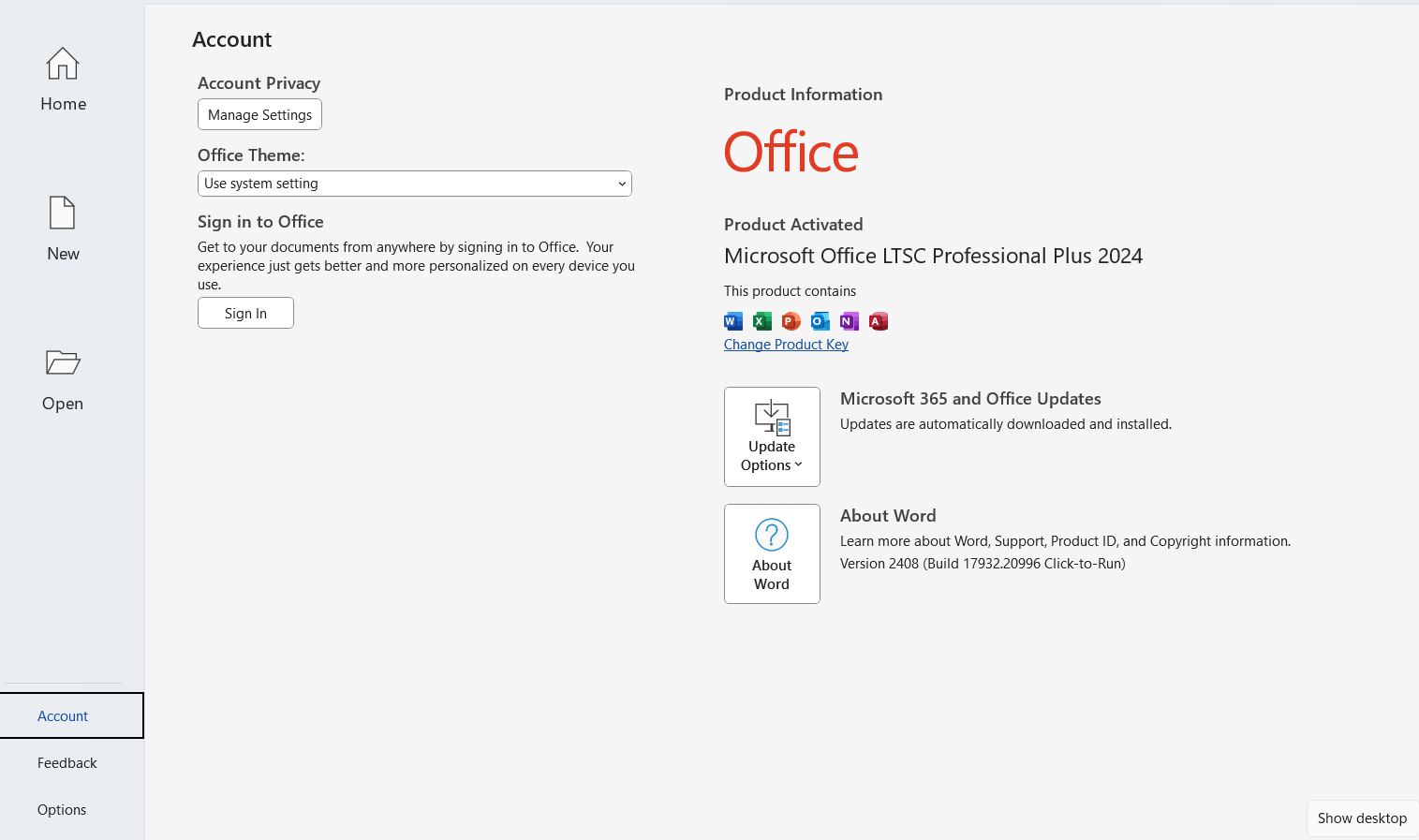Image resolution: width=1419 pixels, height=840 pixels.
Task: Click 'Learn more about Word, Support' description
Action: pos(1065,541)
